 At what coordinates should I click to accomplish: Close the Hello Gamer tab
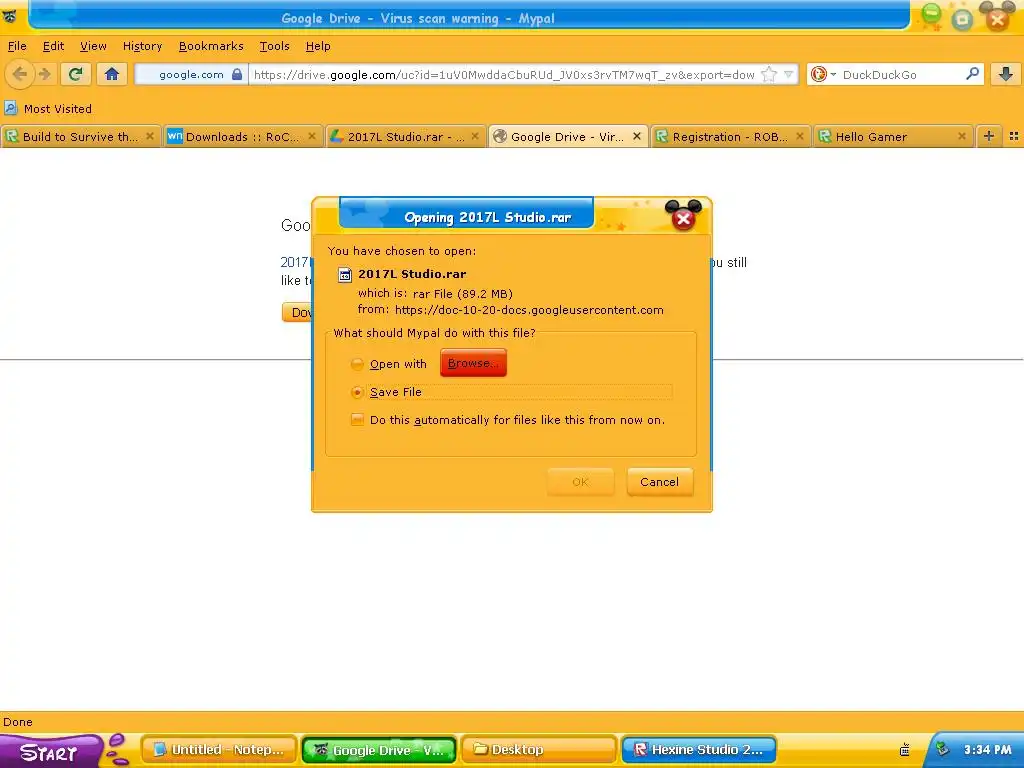[962, 136]
